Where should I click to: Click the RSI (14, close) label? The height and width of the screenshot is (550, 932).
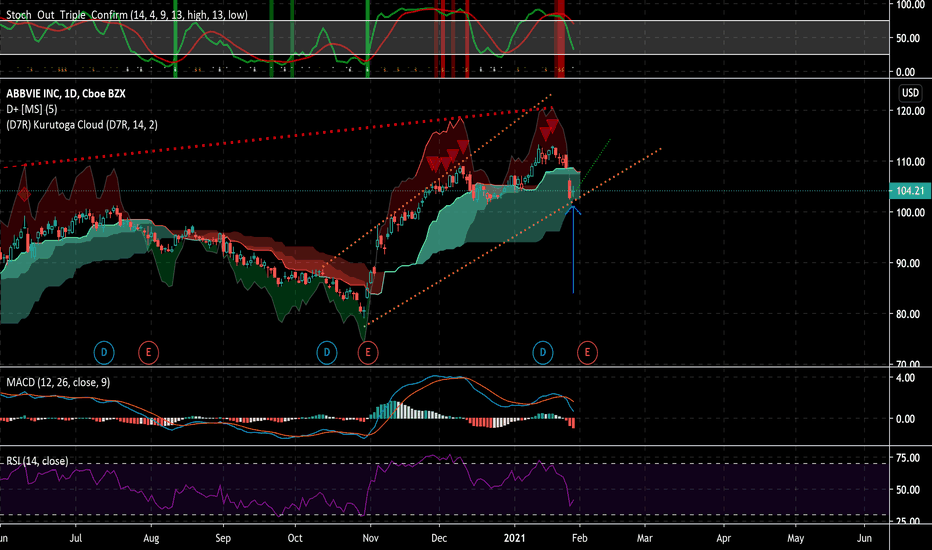point(37,461)
